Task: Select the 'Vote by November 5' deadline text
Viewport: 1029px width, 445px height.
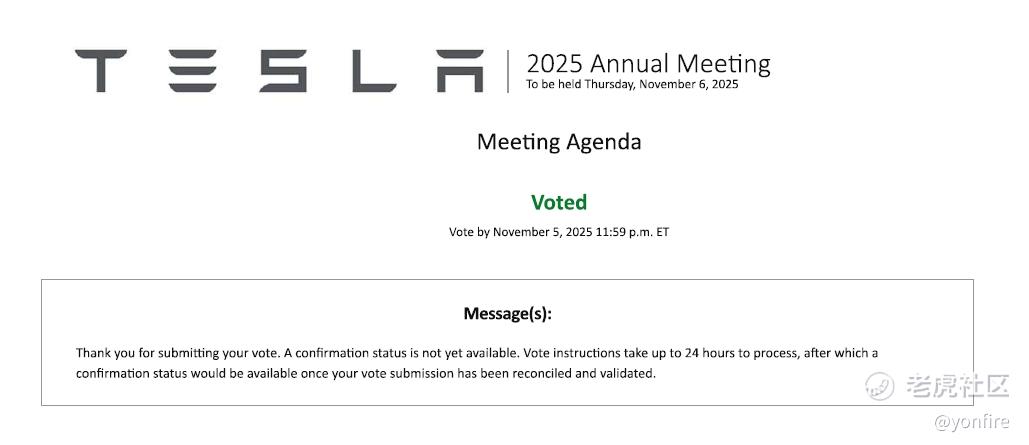Action: (x=559, y=232)
